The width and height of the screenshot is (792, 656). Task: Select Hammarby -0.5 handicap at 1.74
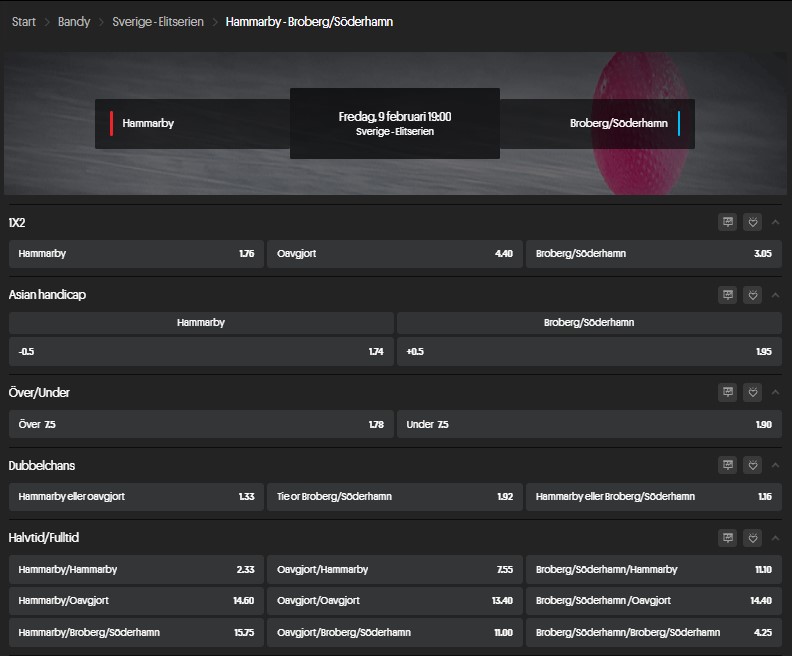201,351
